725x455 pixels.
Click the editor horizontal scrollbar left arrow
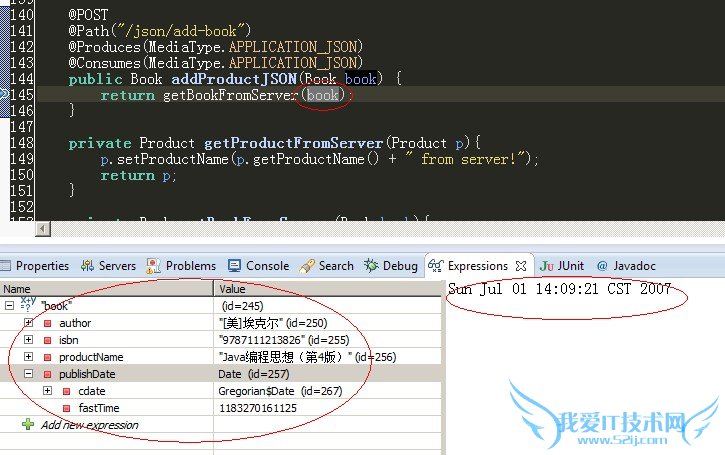(43, 228)
